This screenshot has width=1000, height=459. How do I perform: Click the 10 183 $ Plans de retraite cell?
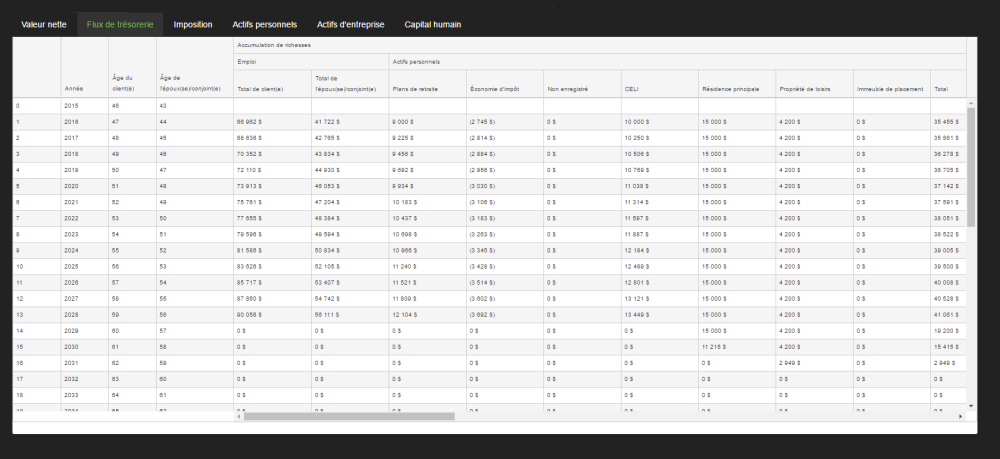(x=428, y=202)
